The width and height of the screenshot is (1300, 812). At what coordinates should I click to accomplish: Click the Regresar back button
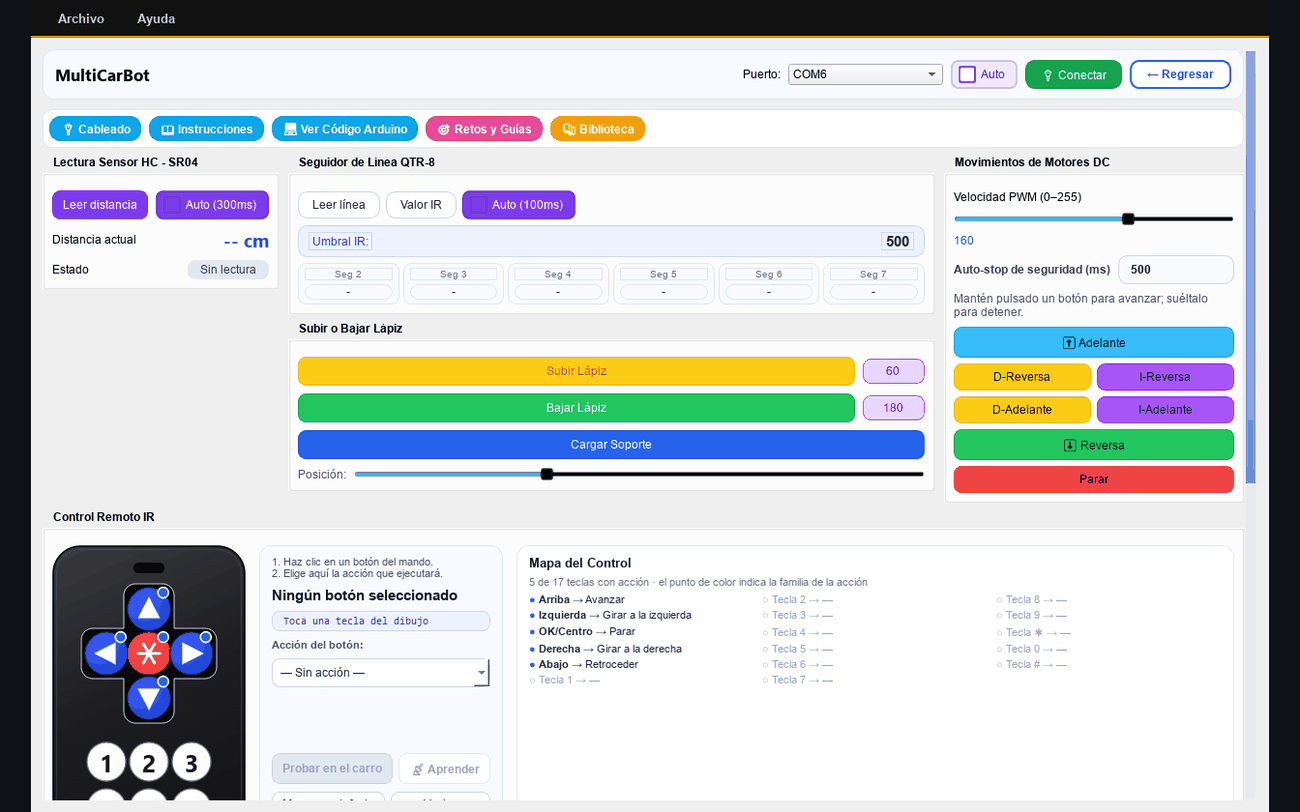[x=1180, y=75]
